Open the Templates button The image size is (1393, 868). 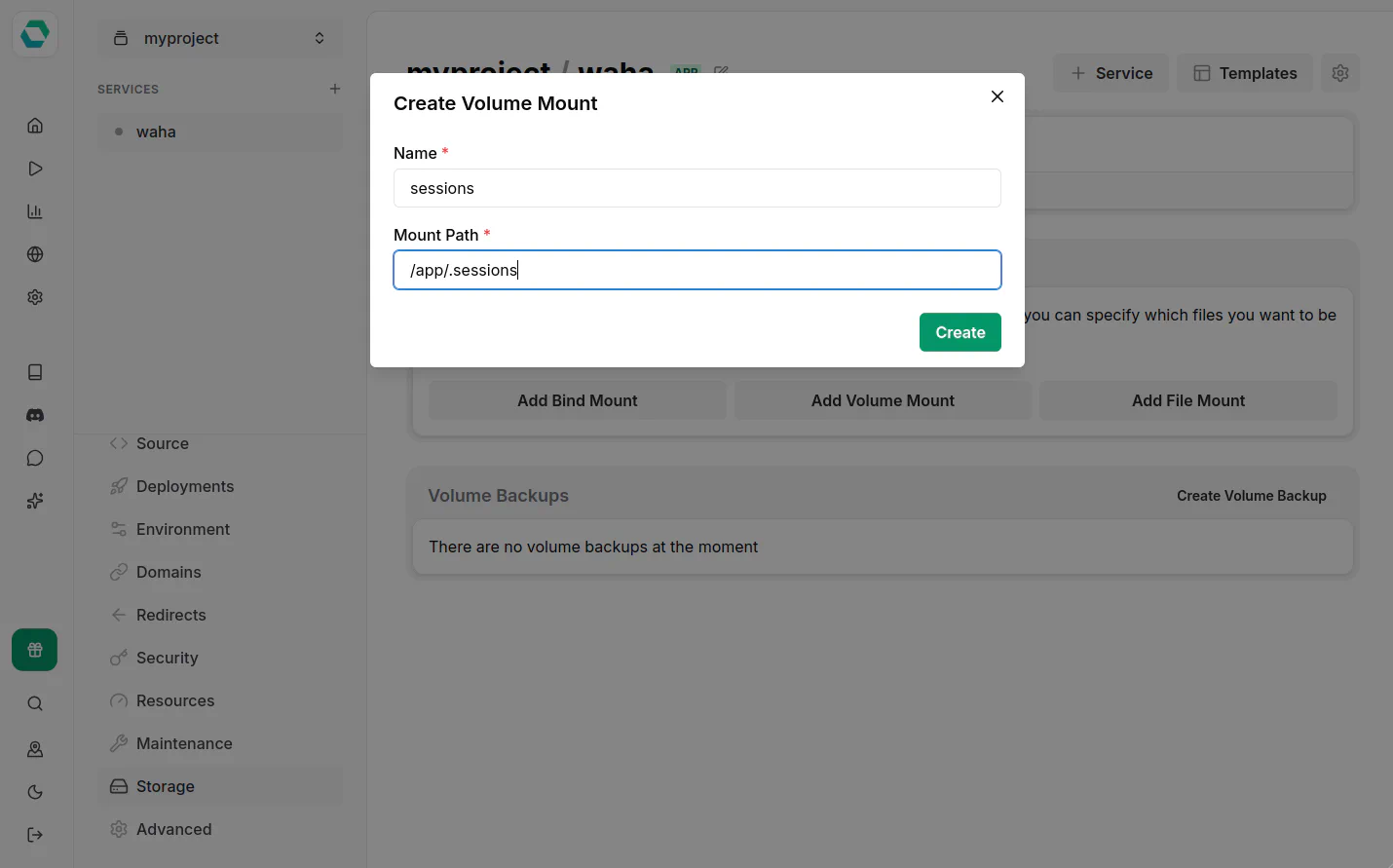coord(1245,73)
